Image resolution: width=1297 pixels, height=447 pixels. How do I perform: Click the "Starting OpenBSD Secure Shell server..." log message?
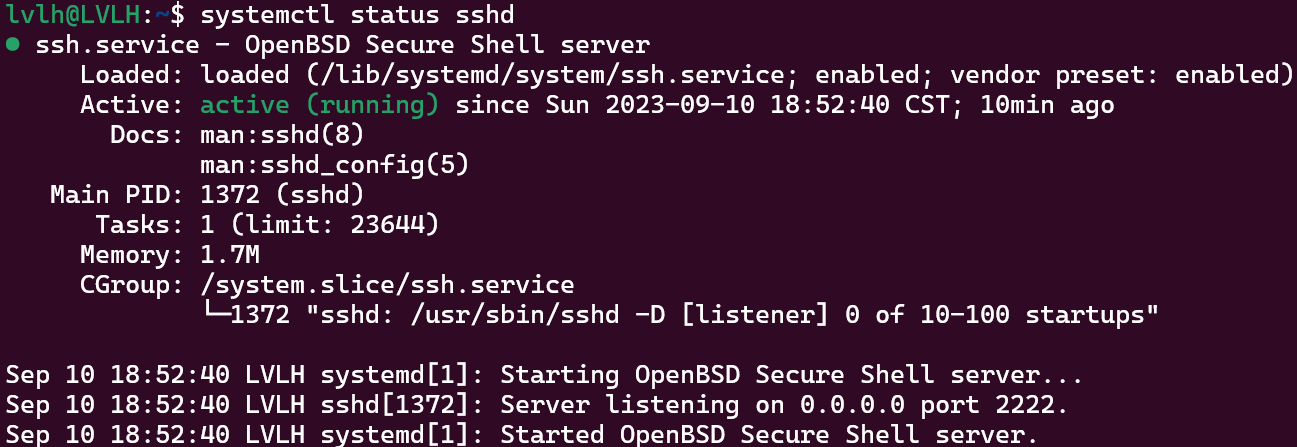click(791, 375)
